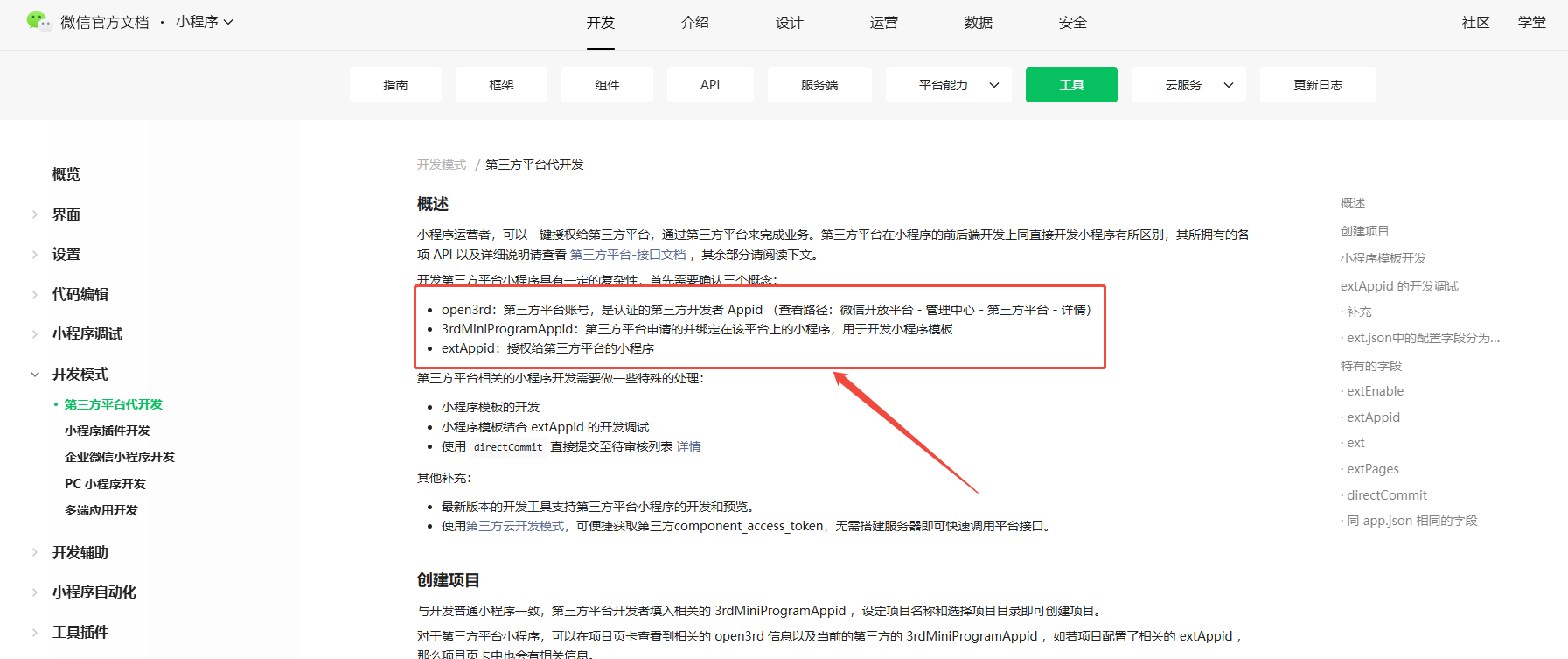This screenshot has width=1568, height=659.
Task: Select 第三方平台代开发 in the sidebar
Action: (x=114, y=404)
